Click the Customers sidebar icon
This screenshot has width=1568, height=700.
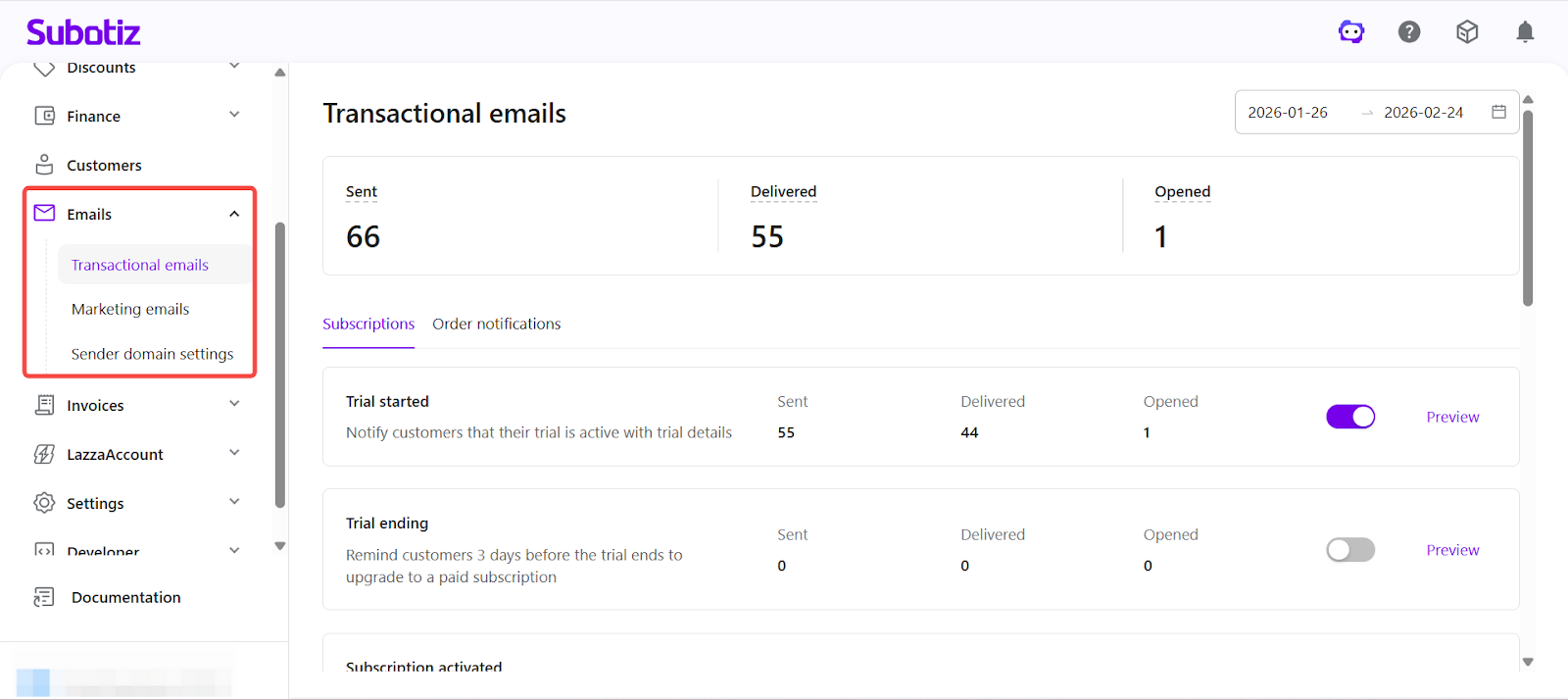(x=44, y=165)
